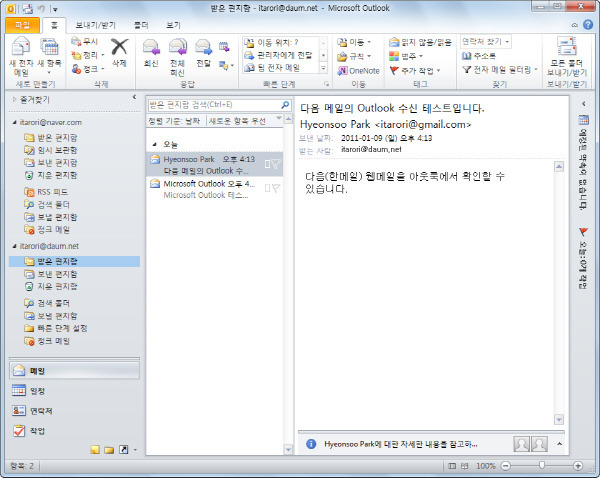The width and height of the screenshot is (600, 478).
Task: Switch to 연락처 contacts view
Action: click(75, 411)
